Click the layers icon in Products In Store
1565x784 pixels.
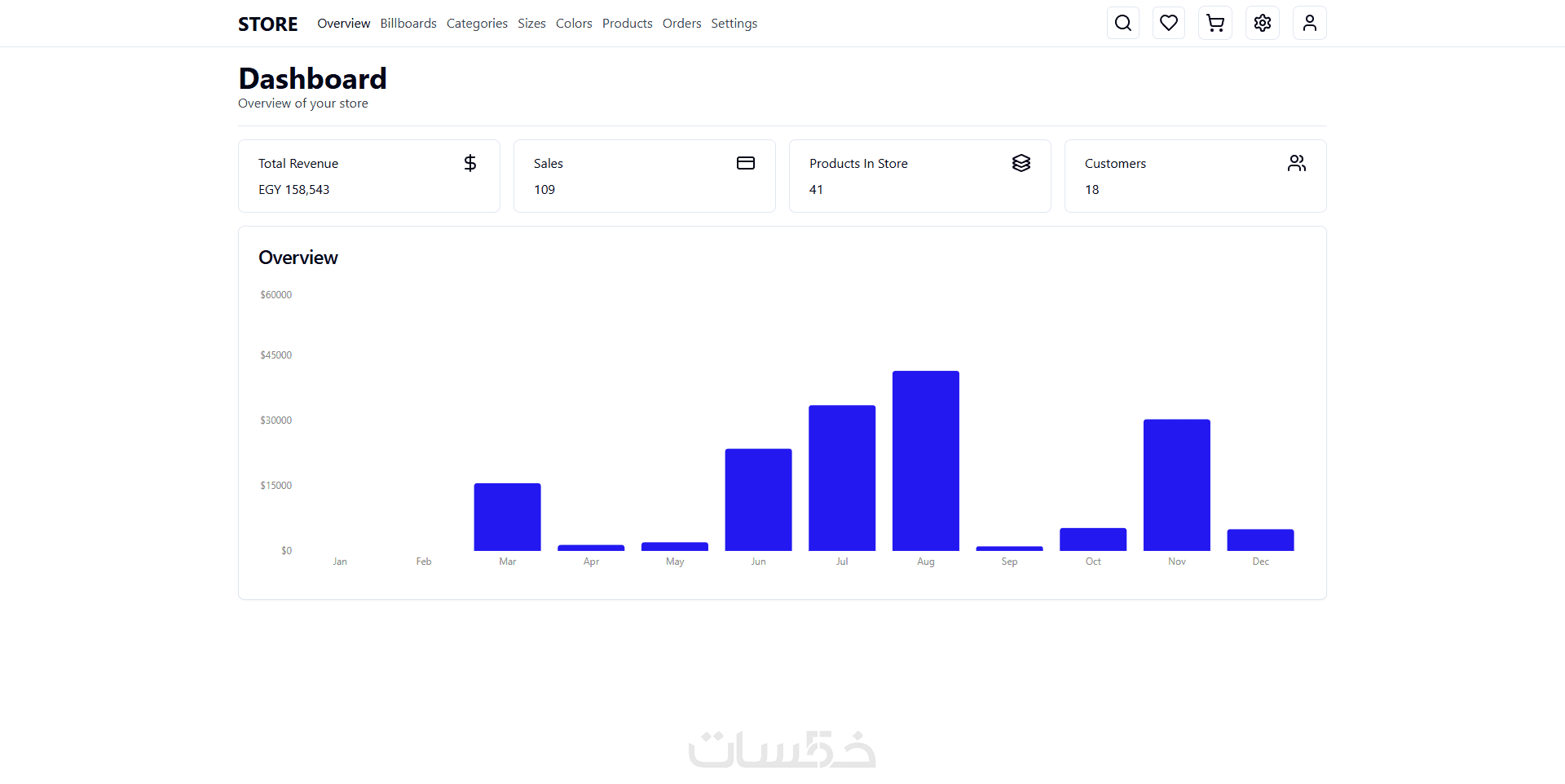click(x=1021, y=163)
